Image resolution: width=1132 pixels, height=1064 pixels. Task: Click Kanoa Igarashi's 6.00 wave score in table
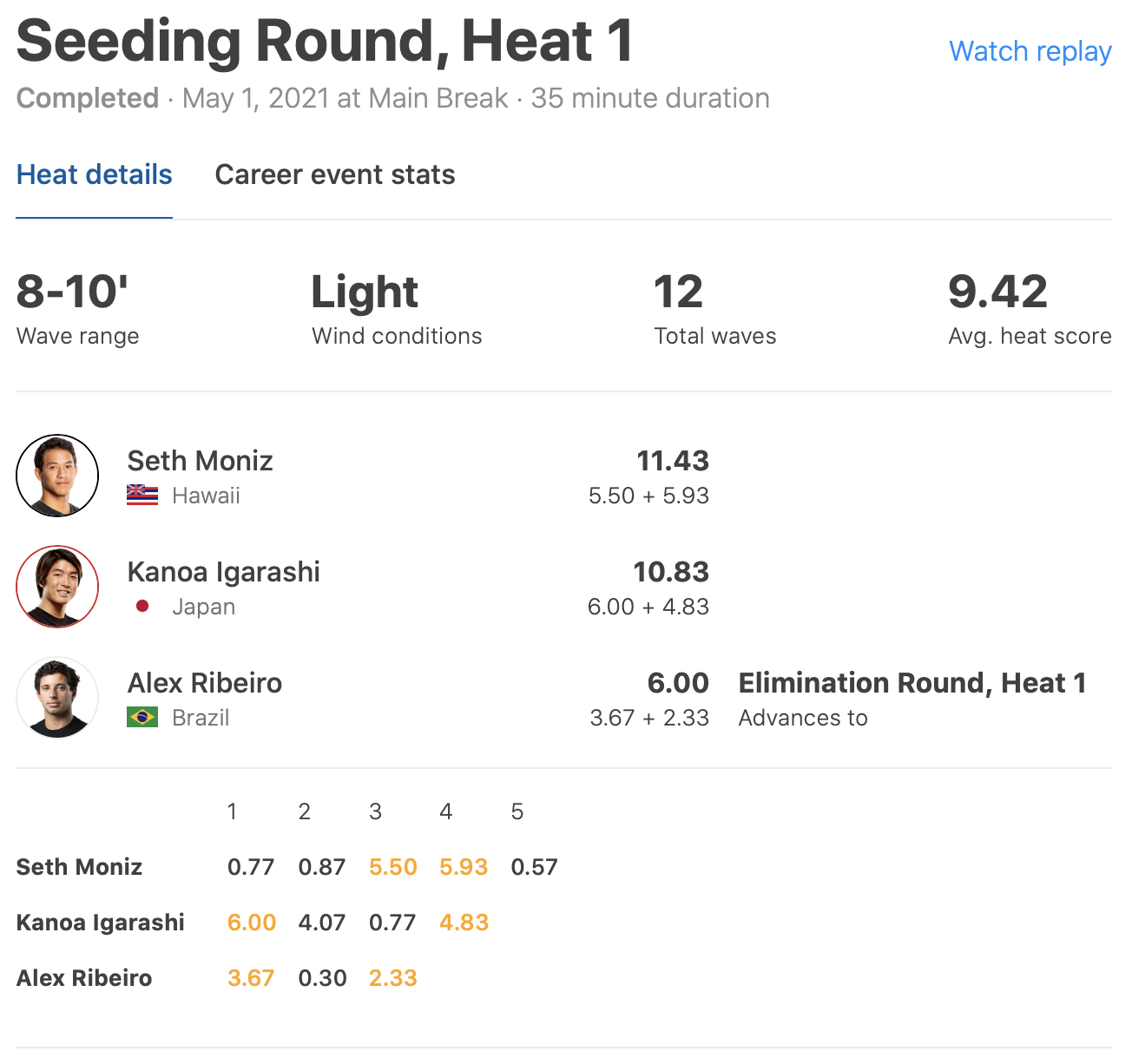(x=252, y=923)
